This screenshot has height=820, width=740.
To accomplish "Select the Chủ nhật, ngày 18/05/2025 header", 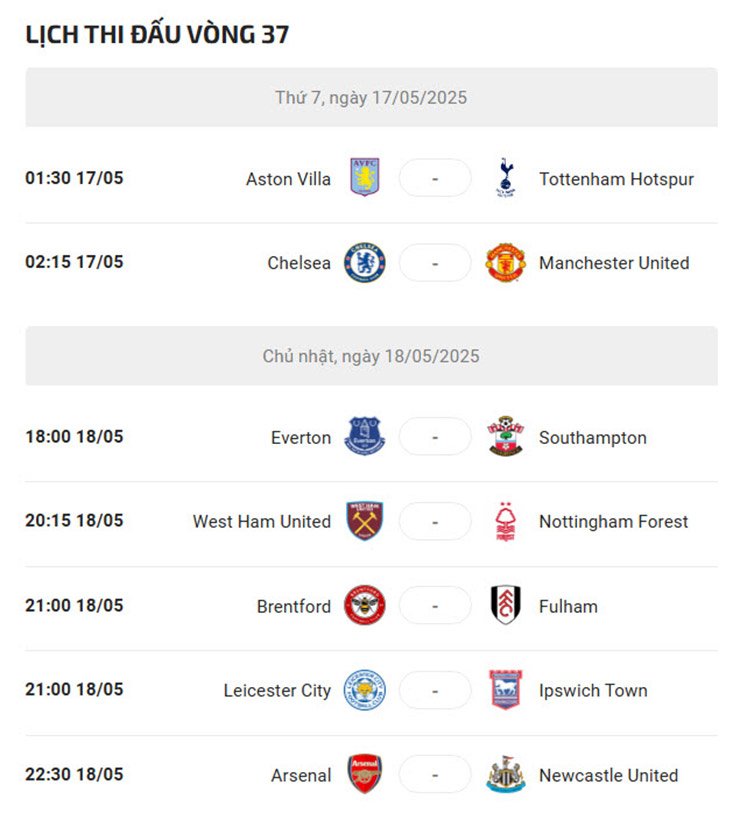I will [371, 356].
